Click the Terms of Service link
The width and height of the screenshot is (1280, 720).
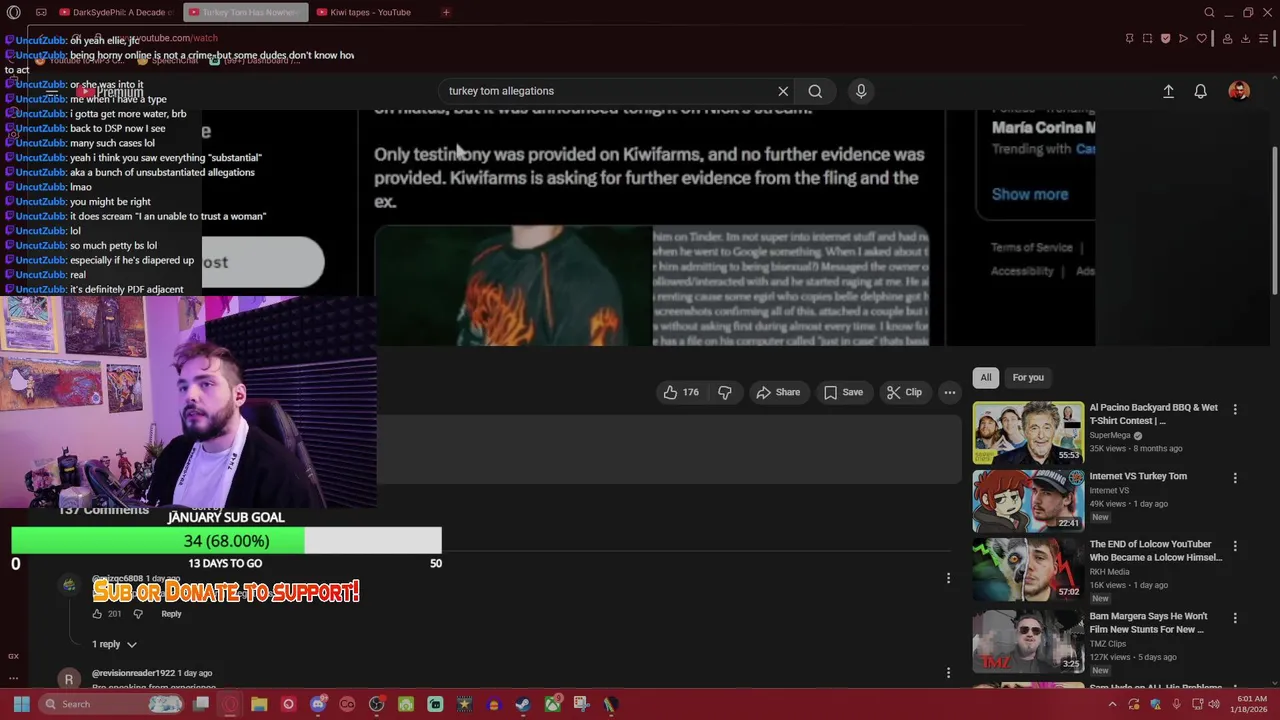[1031, 247]
